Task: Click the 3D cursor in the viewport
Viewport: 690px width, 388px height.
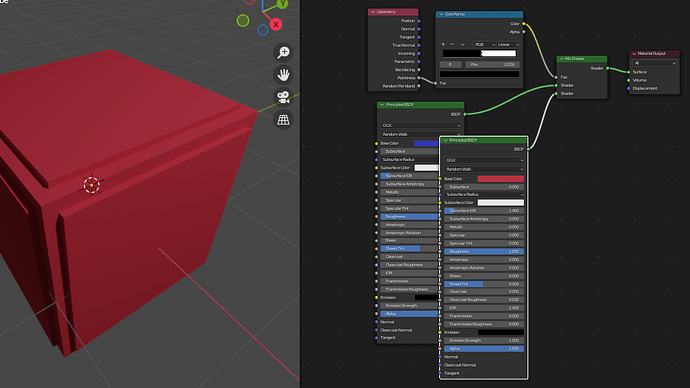Action: pyautogui.click(x=92, y=185)
